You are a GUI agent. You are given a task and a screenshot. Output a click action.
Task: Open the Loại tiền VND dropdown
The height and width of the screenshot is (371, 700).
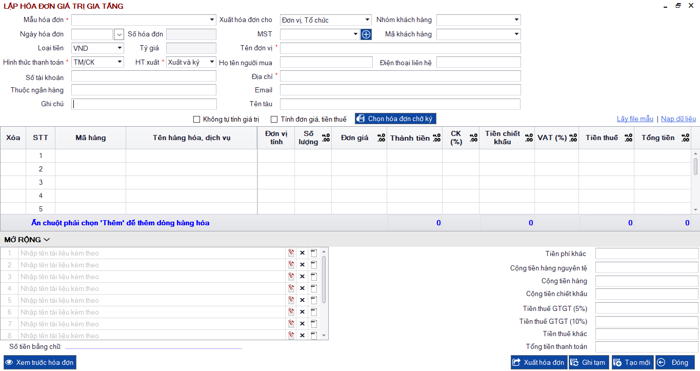click(x=120, y=48)
